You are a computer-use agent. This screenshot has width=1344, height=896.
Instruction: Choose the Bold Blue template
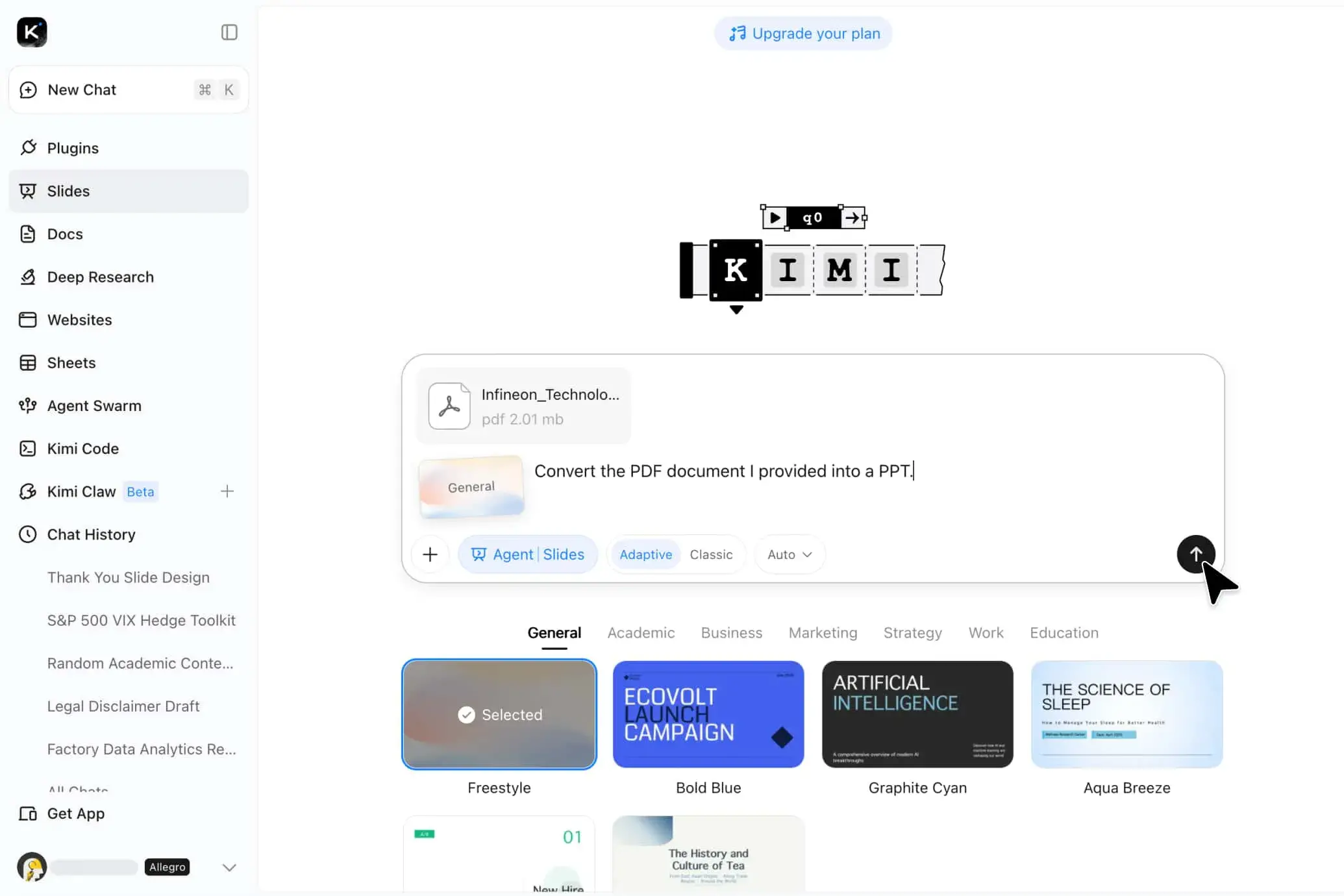click(708, 714)
